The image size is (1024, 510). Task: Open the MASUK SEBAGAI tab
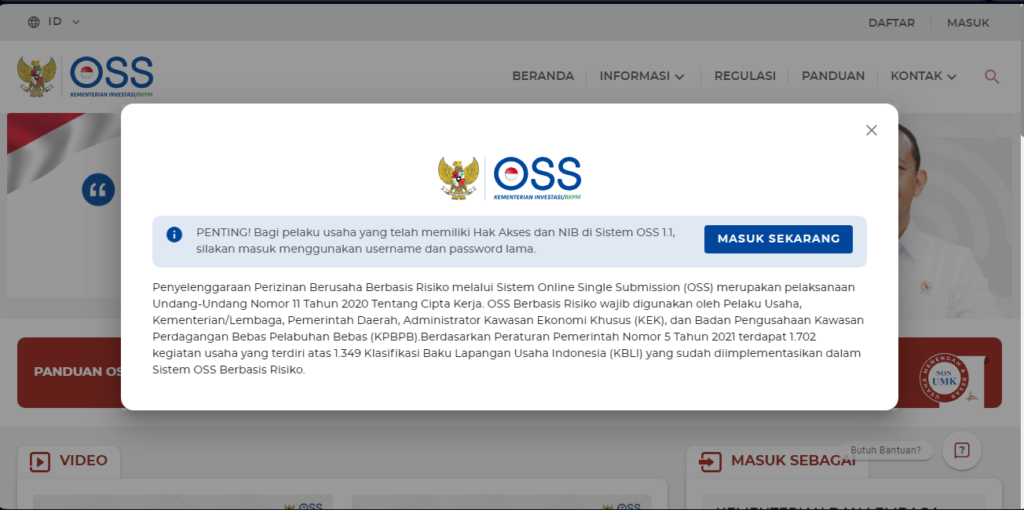pyautogui.click(x=777, y=461)
